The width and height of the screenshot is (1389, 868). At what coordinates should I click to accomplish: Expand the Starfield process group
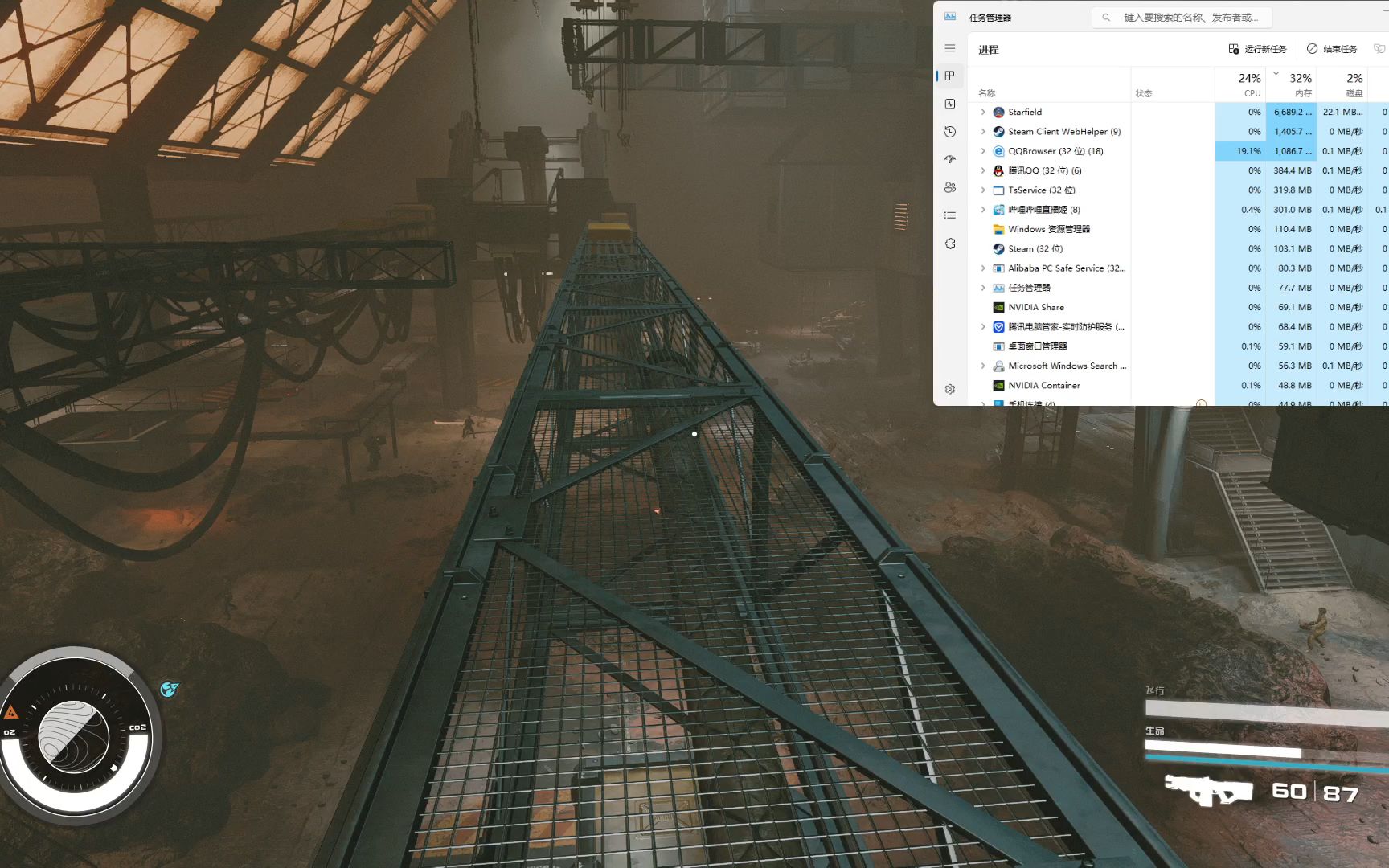point(982,113)
